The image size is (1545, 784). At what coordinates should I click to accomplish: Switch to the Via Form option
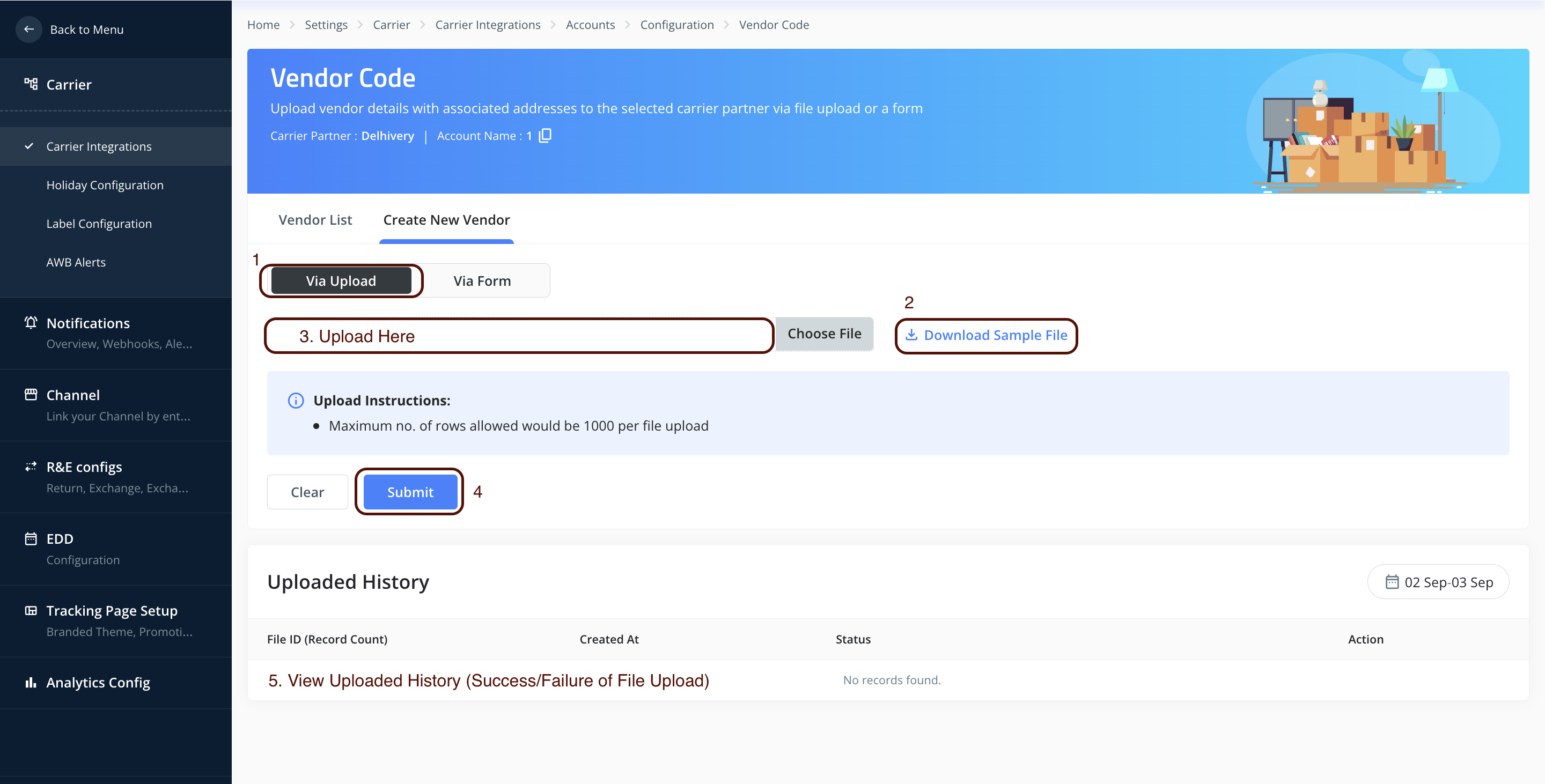482,280
